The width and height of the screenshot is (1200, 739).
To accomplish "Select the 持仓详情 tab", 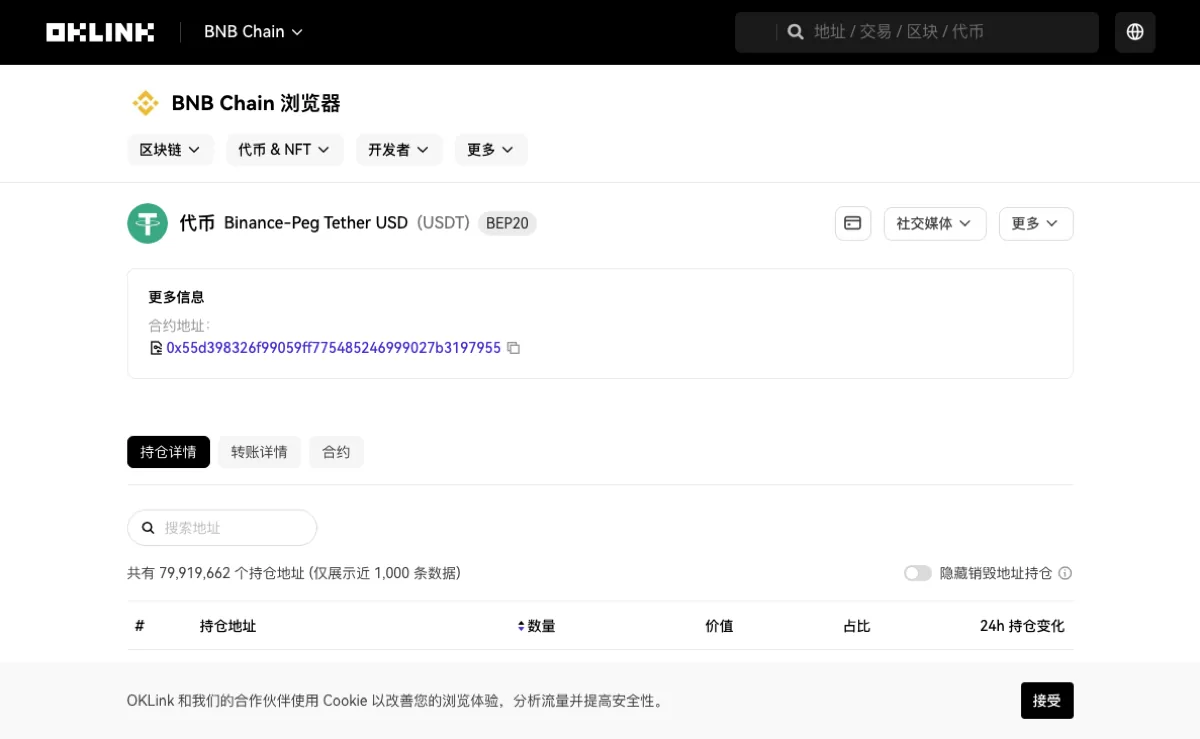I will click(x=168, y=452).
